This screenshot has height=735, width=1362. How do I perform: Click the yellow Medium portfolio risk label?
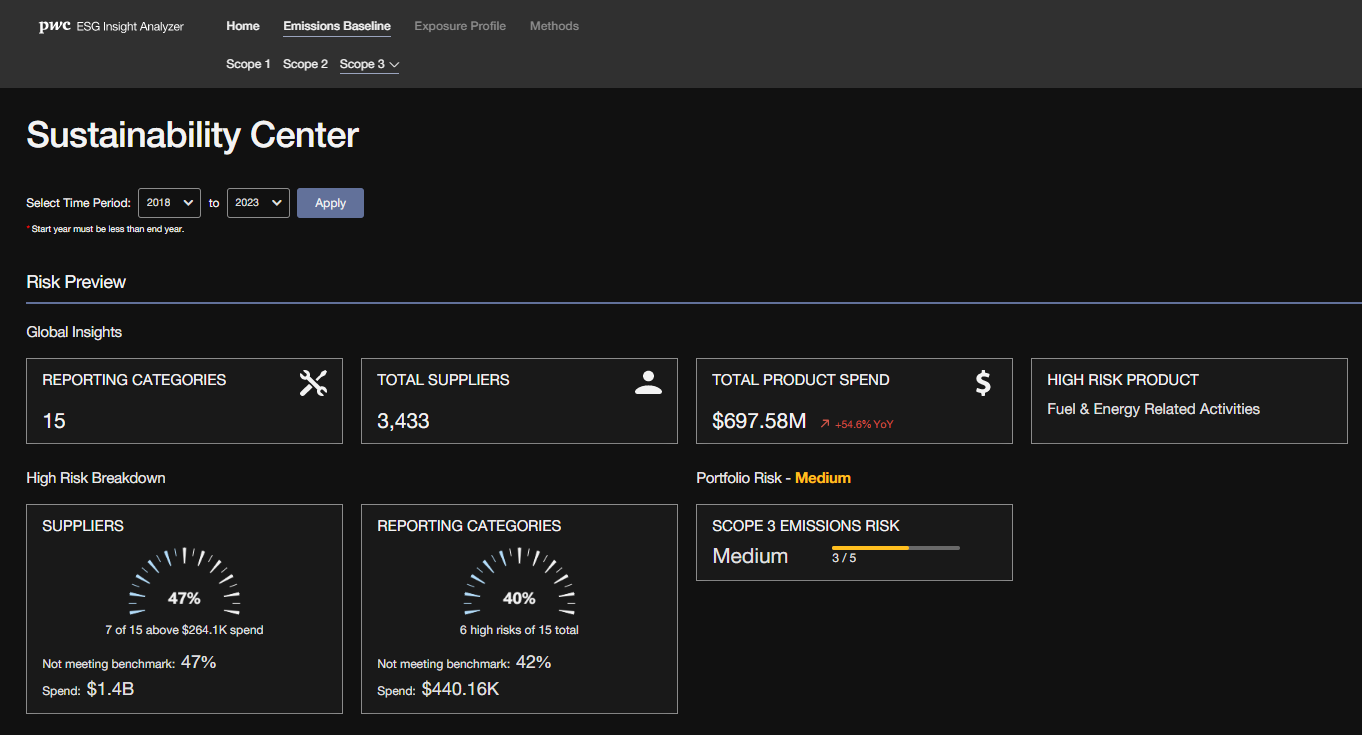click(822, 478)
